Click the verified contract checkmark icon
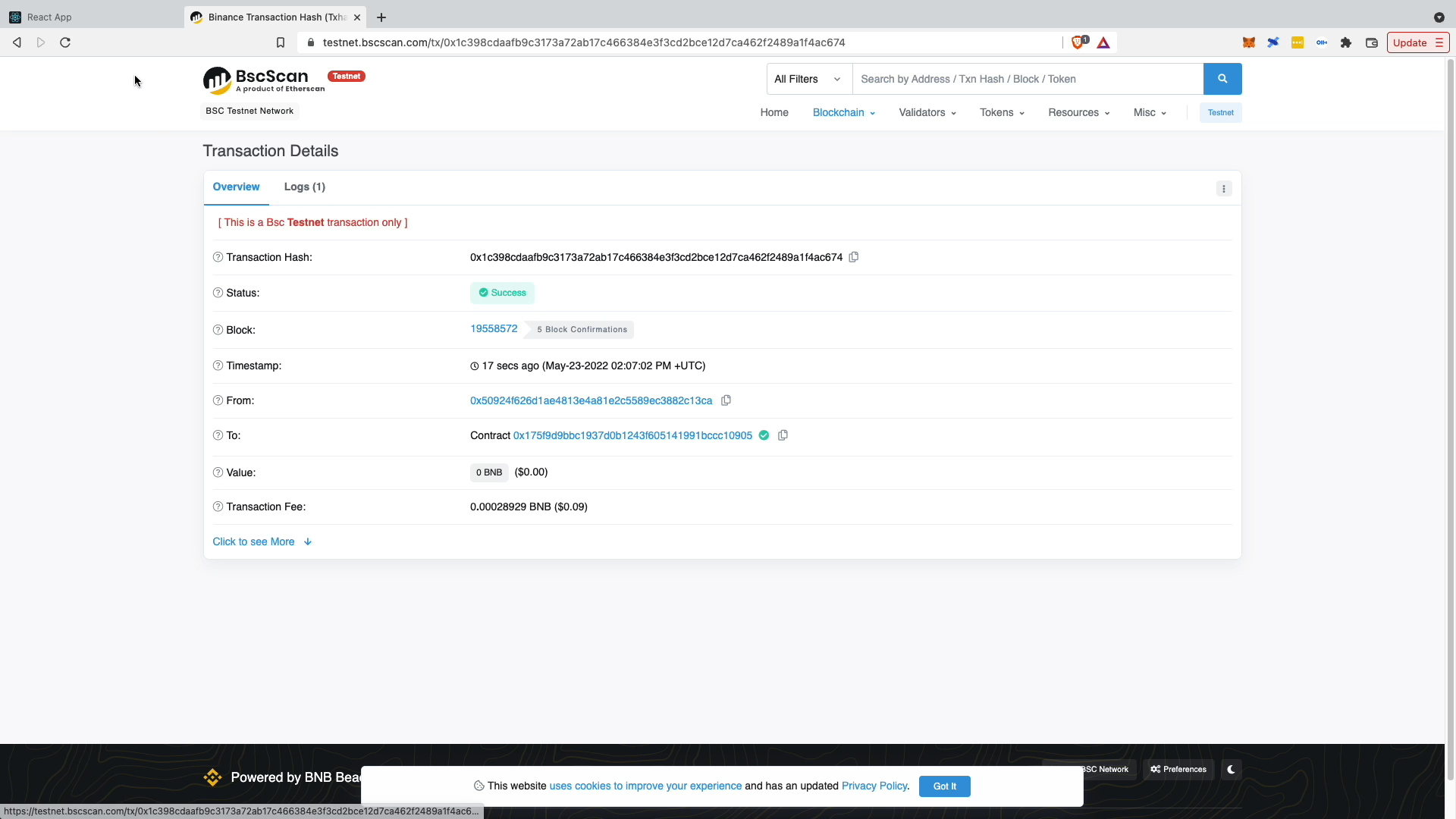1456x819 pixels. [x=764, y=435]
